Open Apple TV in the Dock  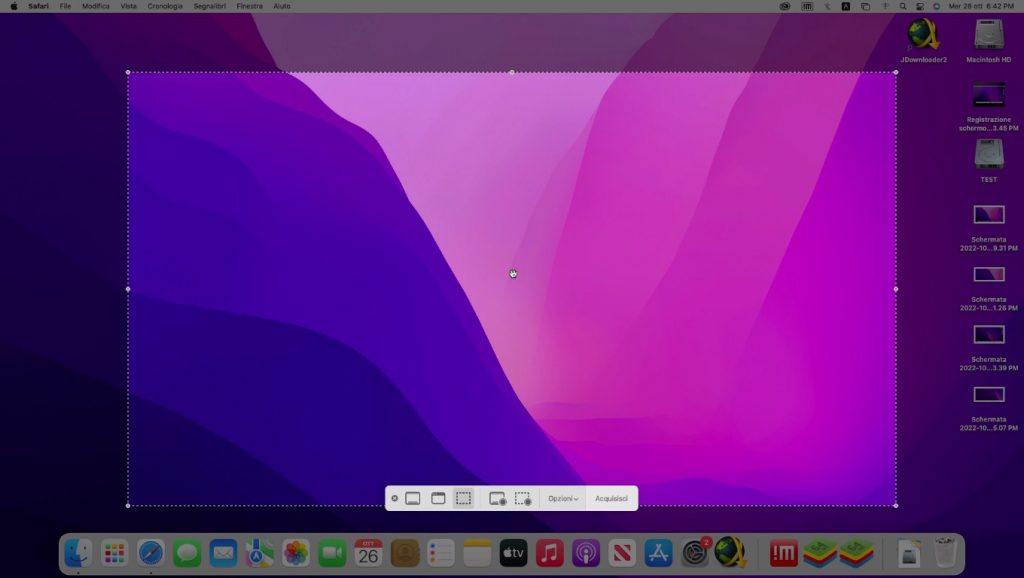click(513, 552)
